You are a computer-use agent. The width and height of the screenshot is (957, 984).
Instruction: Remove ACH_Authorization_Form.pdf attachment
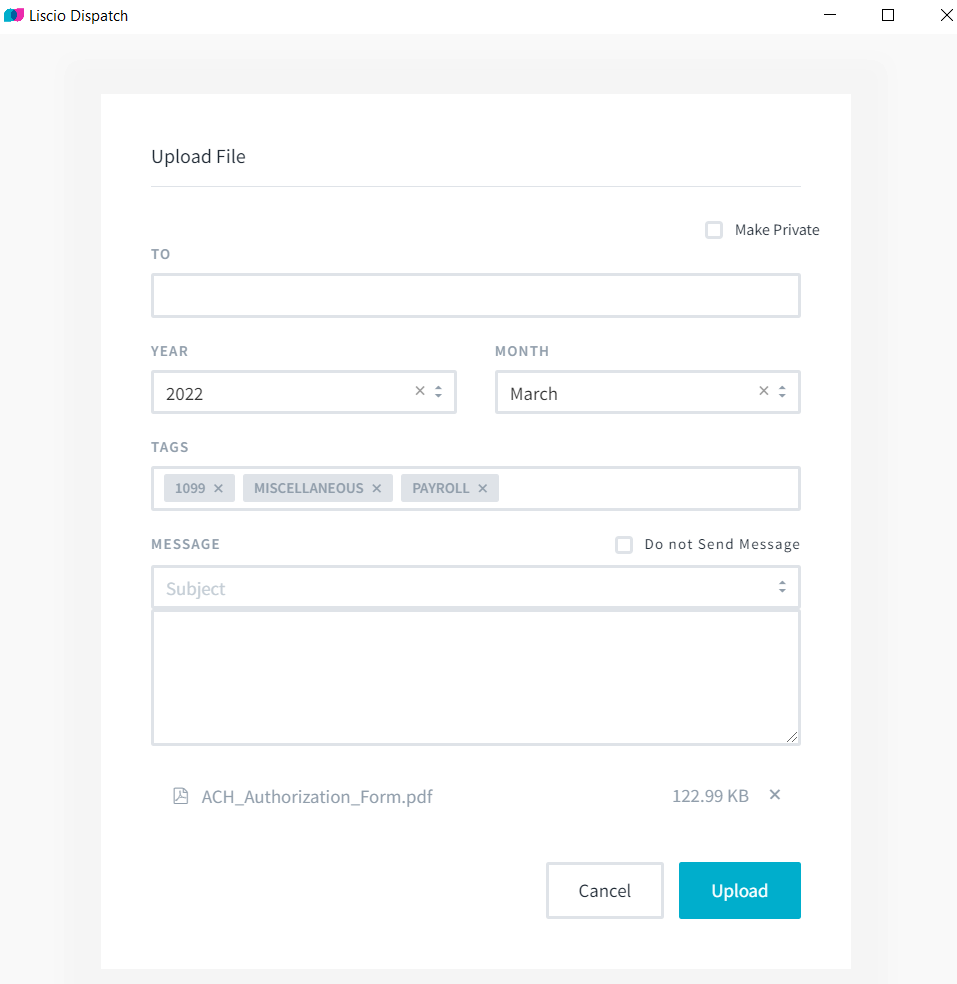click(x=775, y=795)
